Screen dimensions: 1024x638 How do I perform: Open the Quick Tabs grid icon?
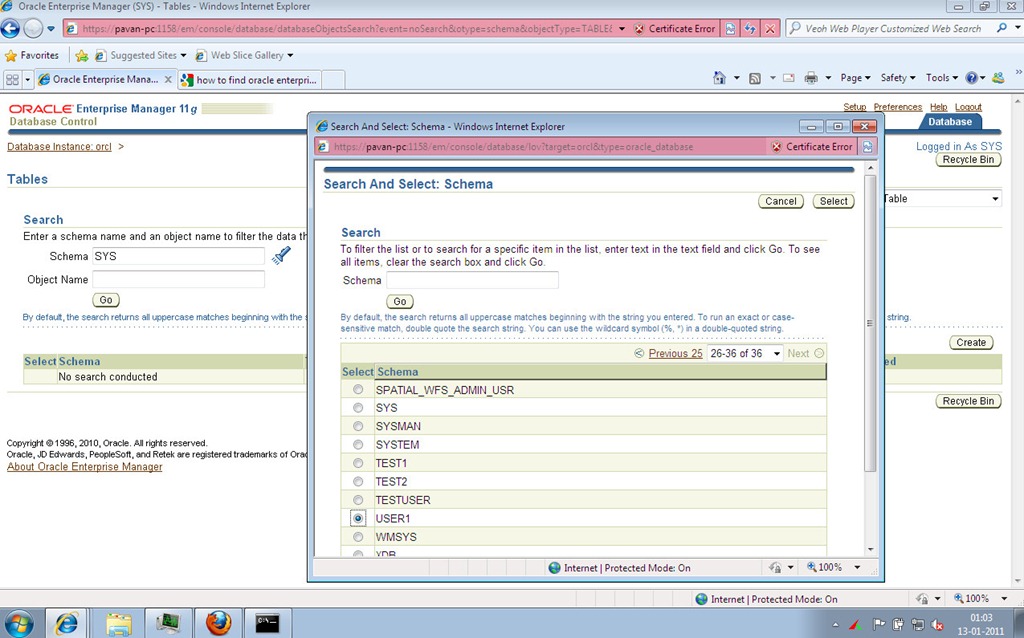click(12, 80)
